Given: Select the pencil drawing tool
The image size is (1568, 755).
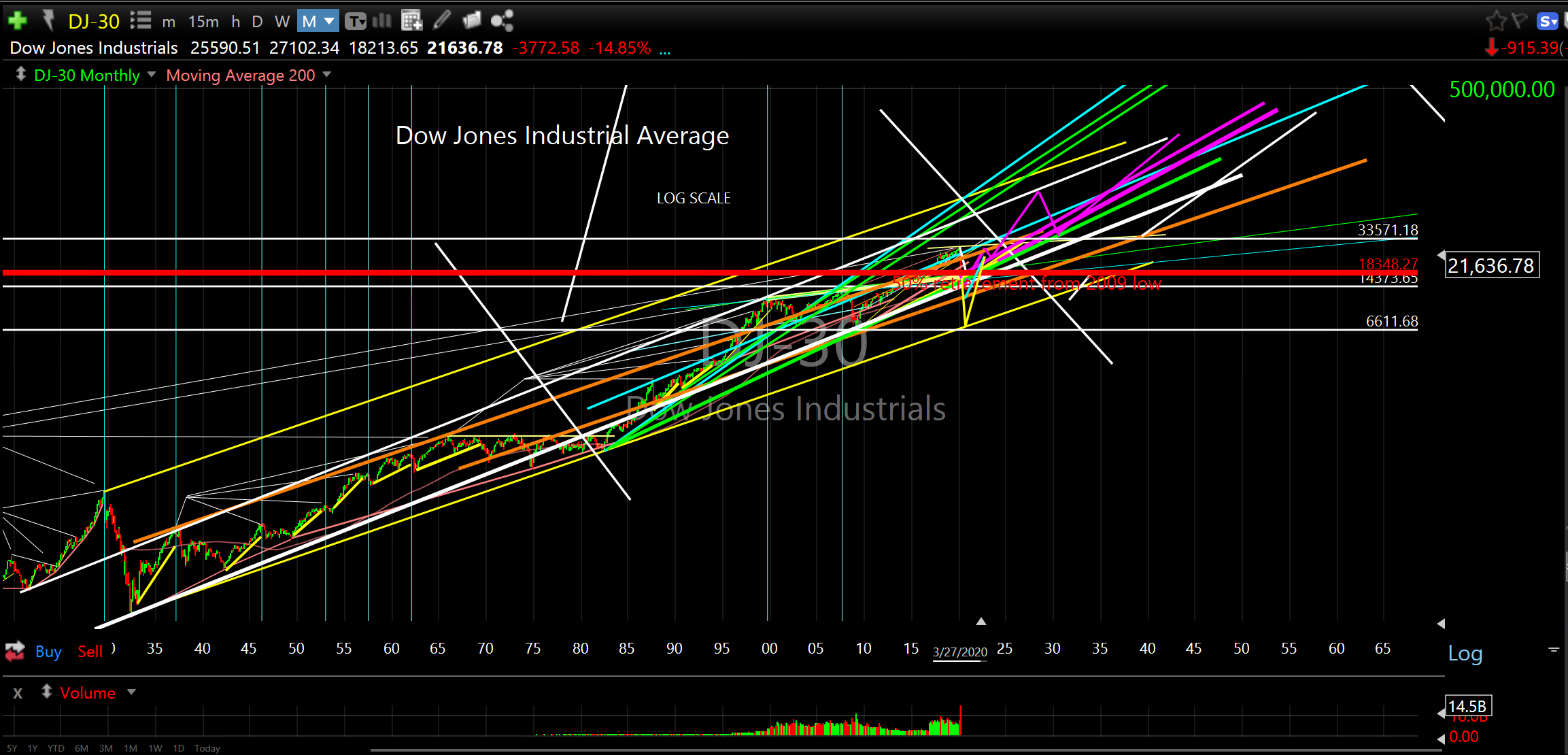Looking at the screenshot, I should [x=442, y=20].
